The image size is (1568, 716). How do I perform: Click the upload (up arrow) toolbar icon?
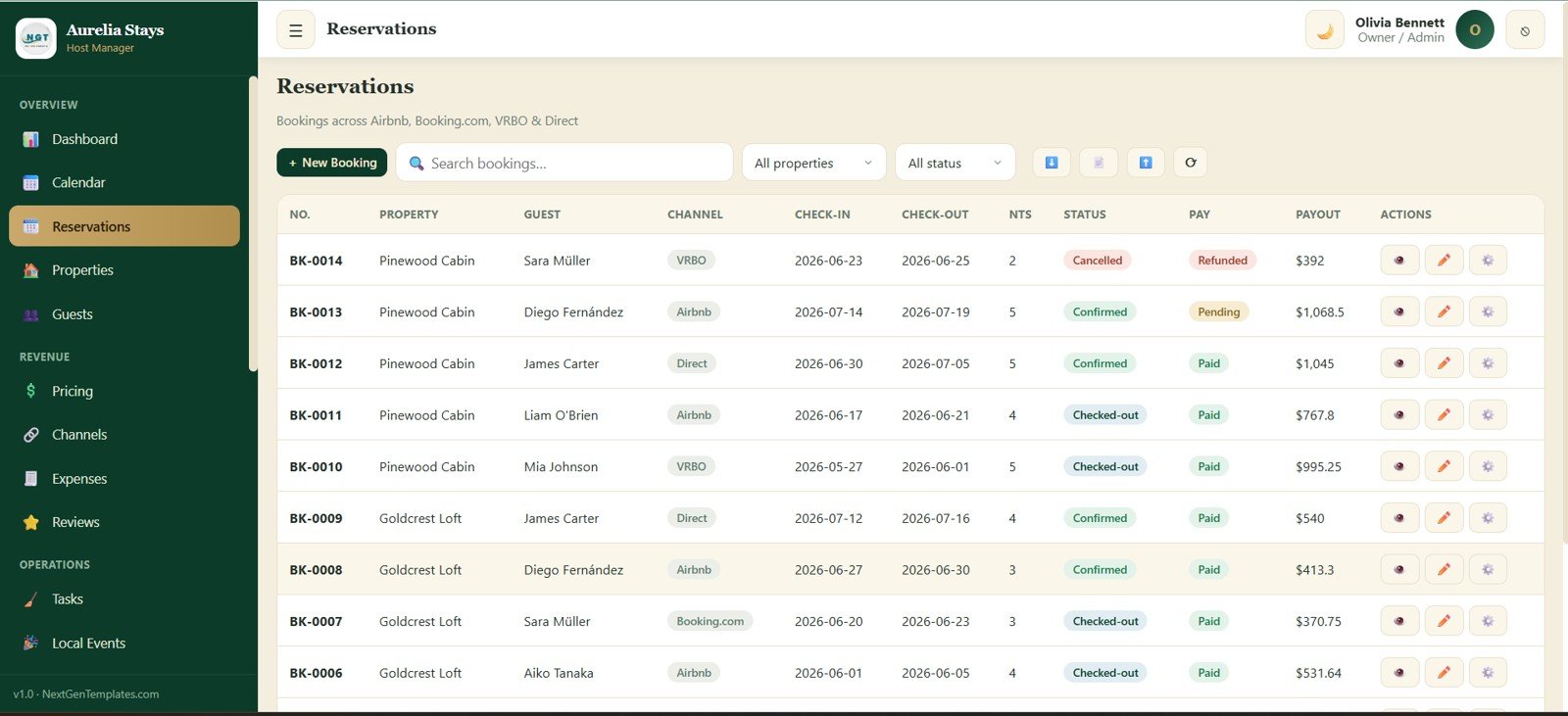pos(1146,163)
